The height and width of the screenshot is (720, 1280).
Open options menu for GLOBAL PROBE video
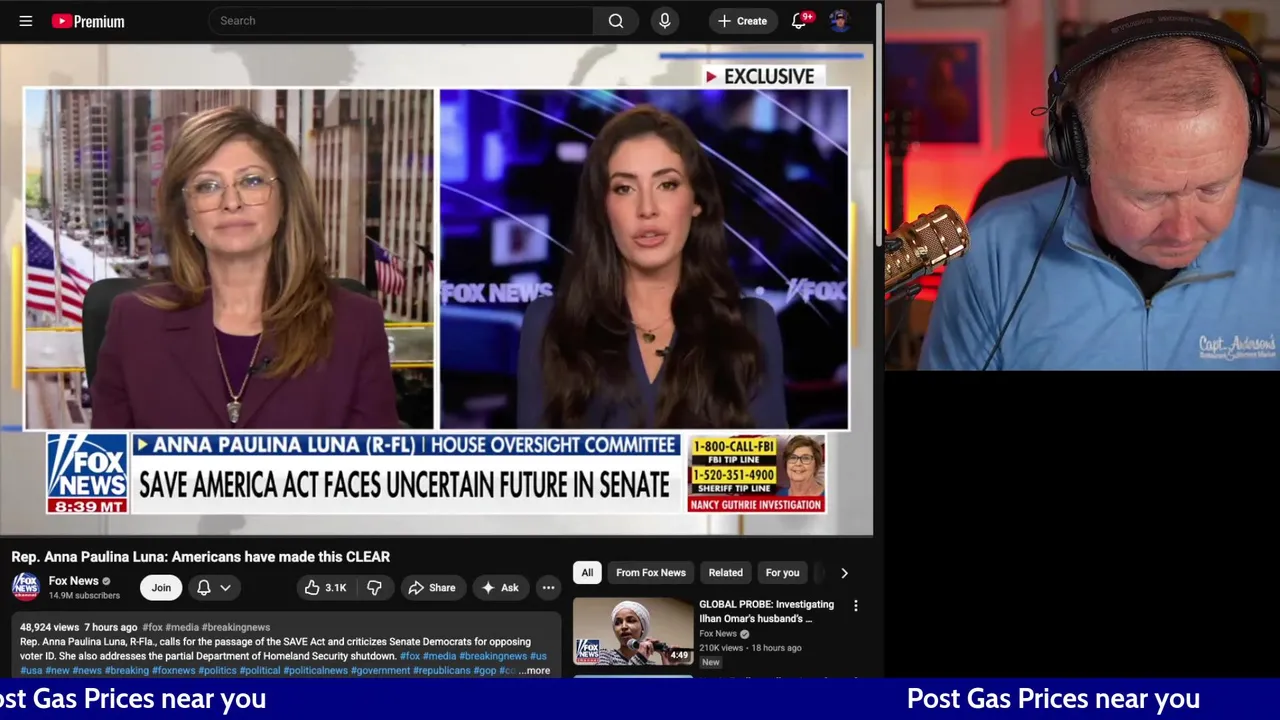click(x=855, y=606)
